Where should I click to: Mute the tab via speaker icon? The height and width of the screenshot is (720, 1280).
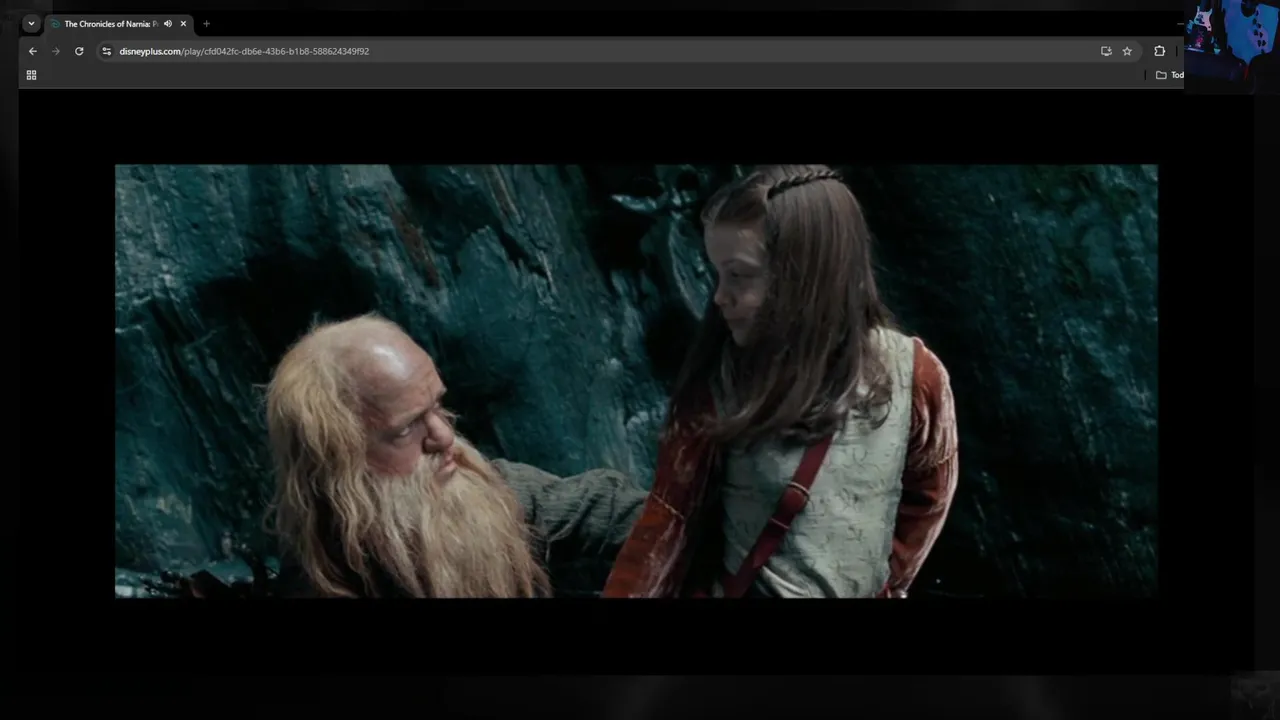point(168,24)
